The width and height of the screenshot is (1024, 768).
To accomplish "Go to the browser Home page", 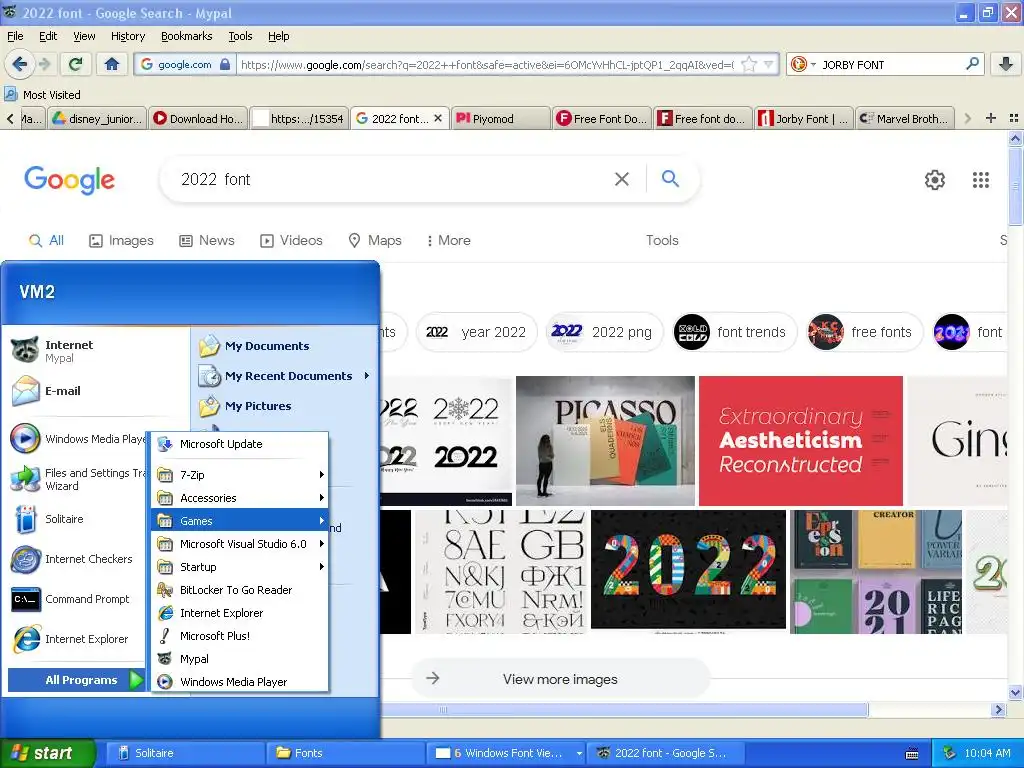I will pyautogui.click(x=112, y=64).
